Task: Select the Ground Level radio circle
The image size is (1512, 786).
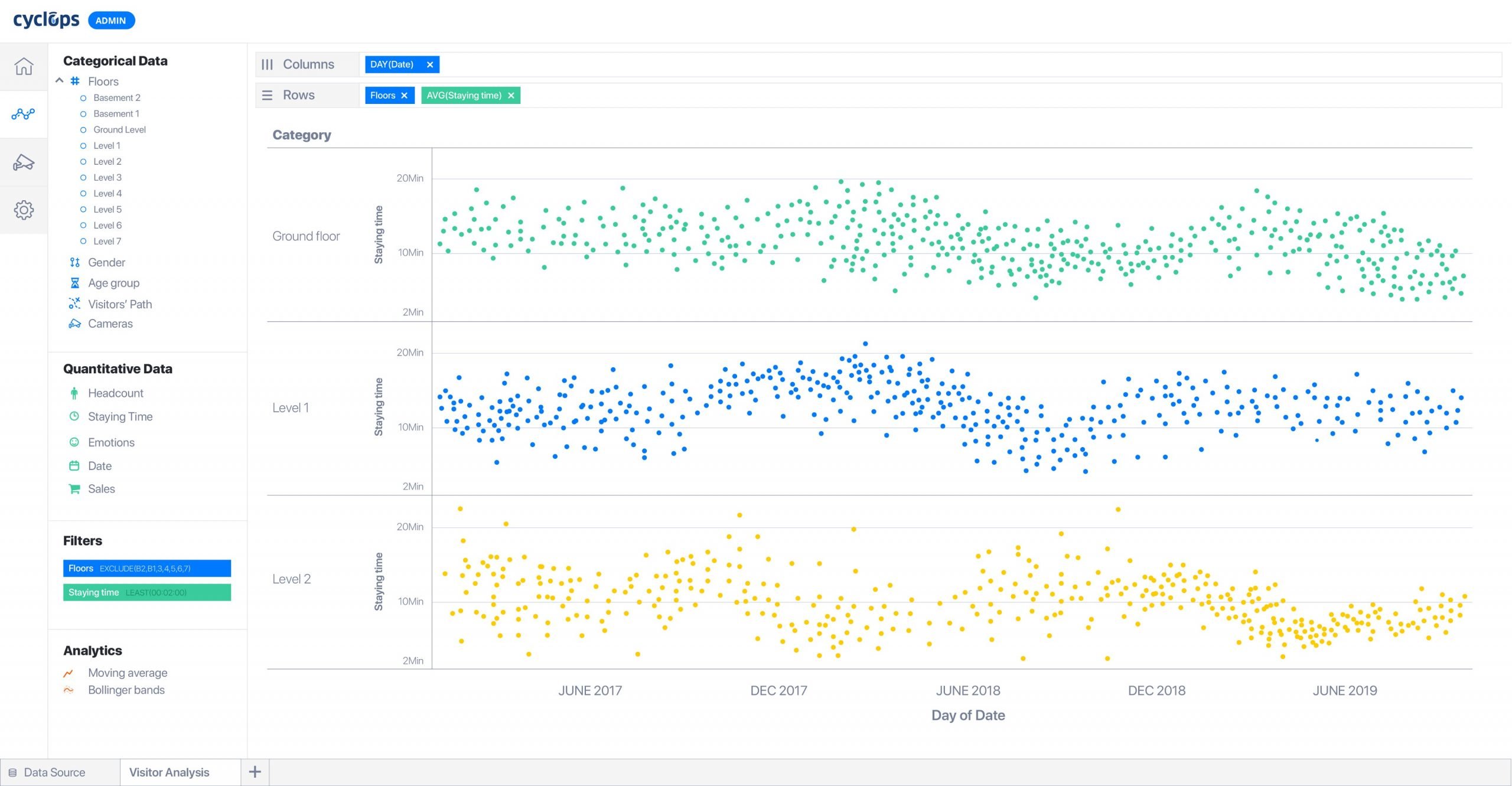Action: (83, 130)
